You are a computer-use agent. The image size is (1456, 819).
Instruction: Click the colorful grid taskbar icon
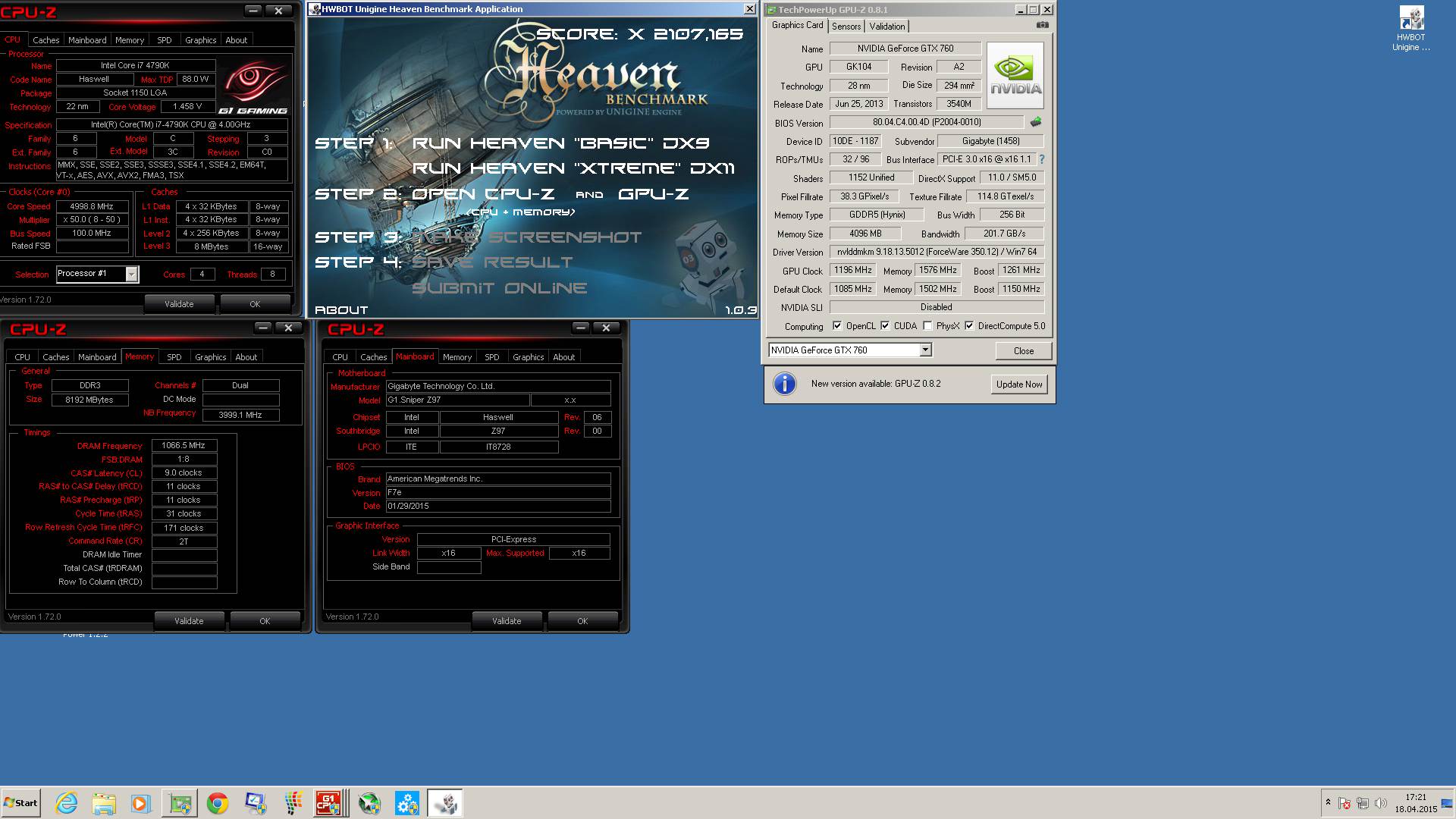tap(293, 803)
